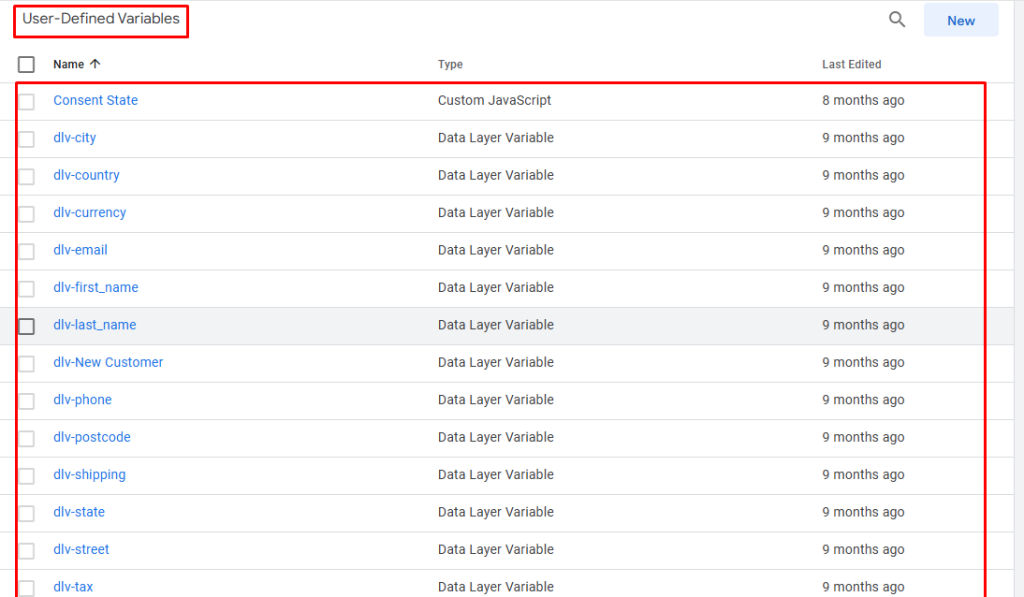This screenshot has height=597, width=1024.
Task: Sort by the Name column header
Action: tap(69, 64)
